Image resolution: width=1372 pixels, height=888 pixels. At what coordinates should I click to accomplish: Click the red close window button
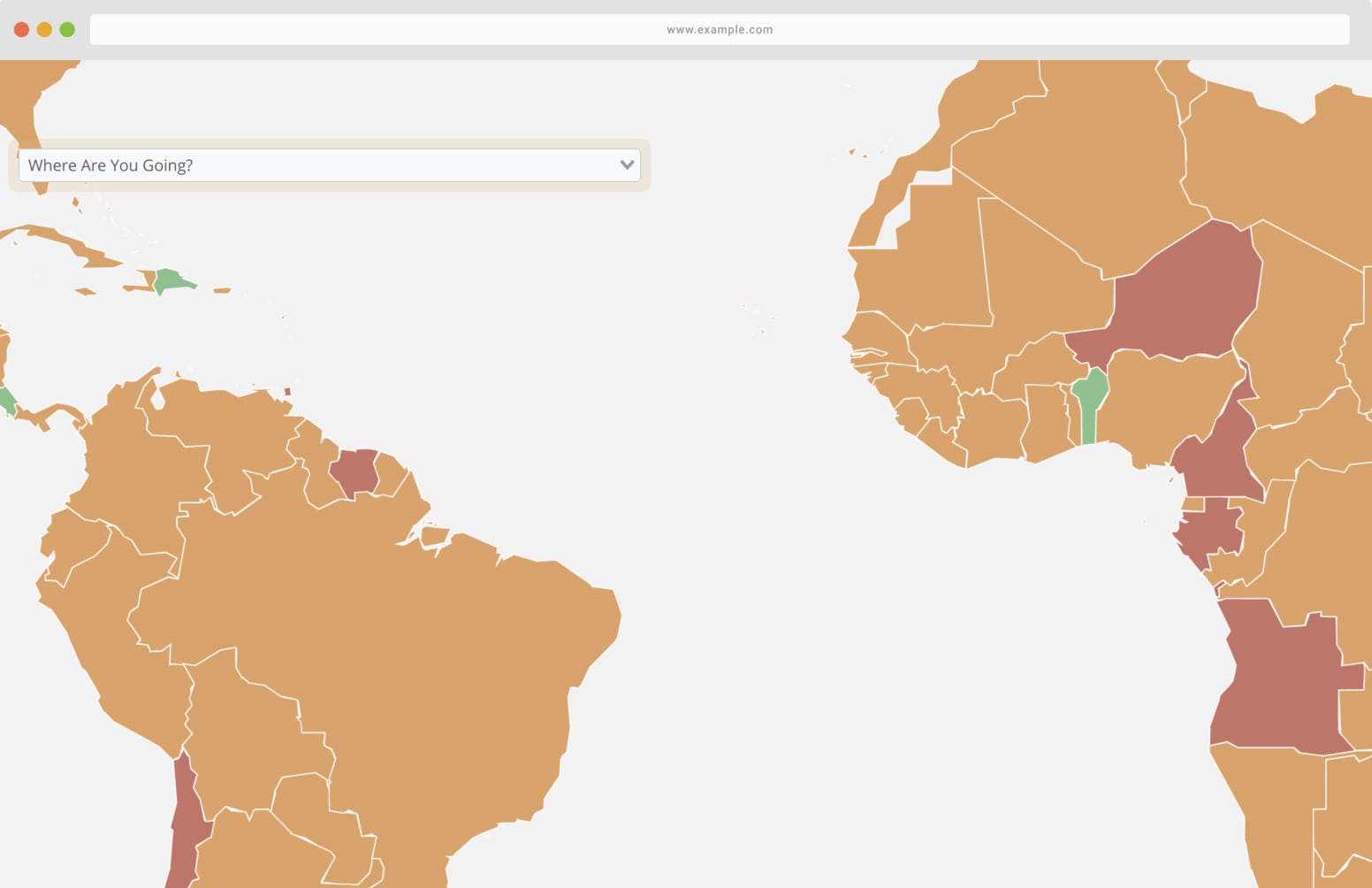(x=21, y=29)
